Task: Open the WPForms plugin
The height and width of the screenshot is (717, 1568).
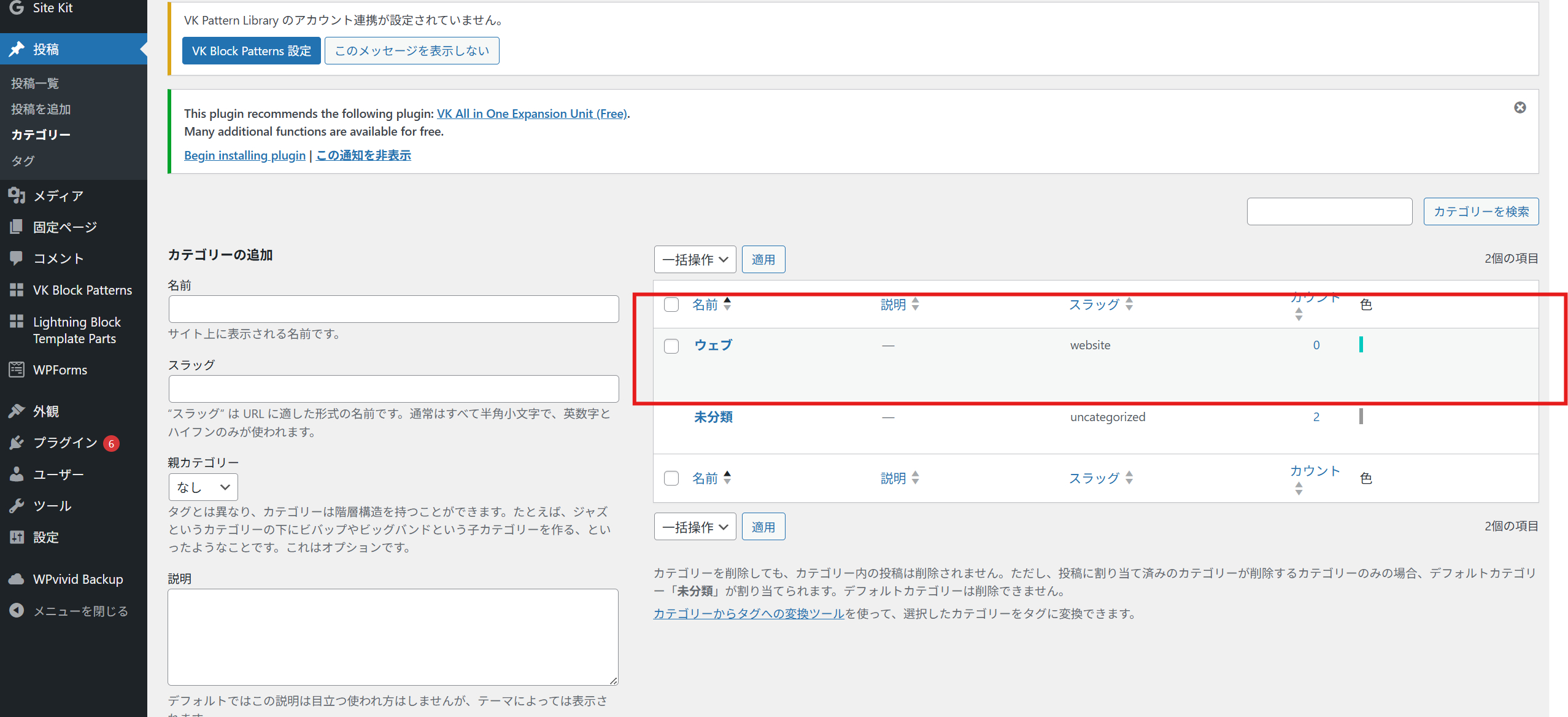Action: [59, 370]
